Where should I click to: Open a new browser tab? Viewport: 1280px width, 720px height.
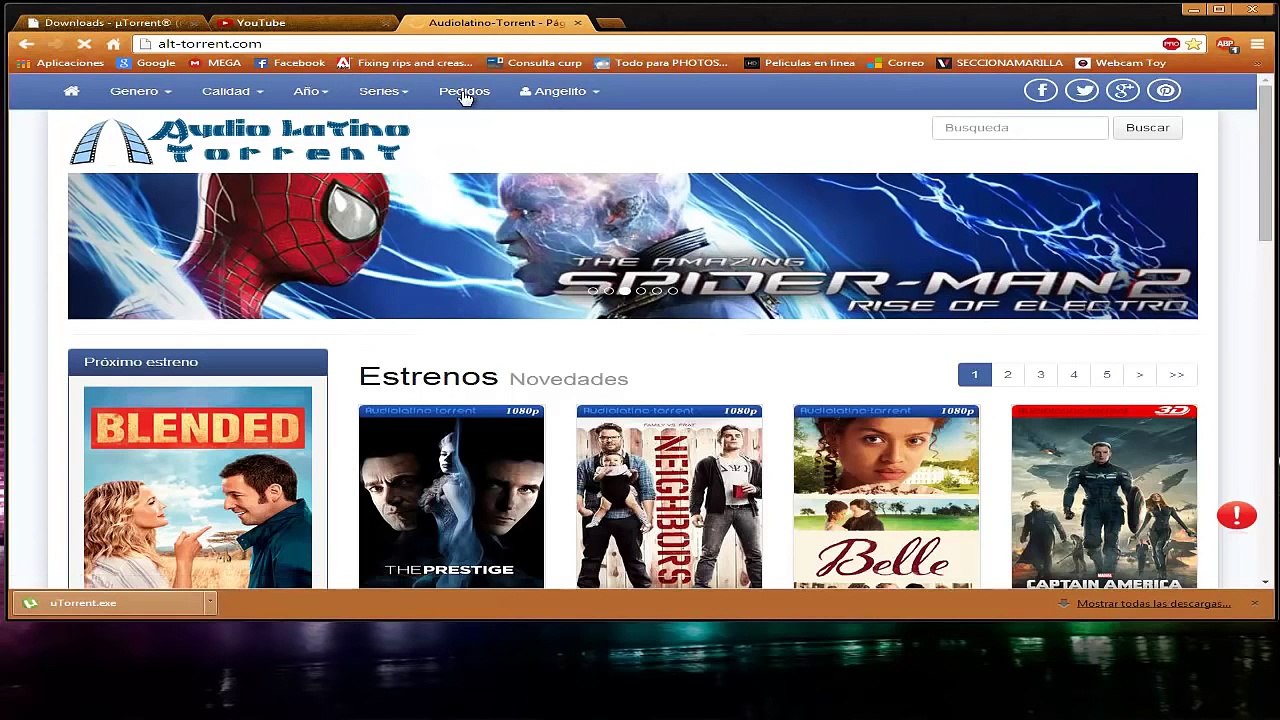point(609,22)
